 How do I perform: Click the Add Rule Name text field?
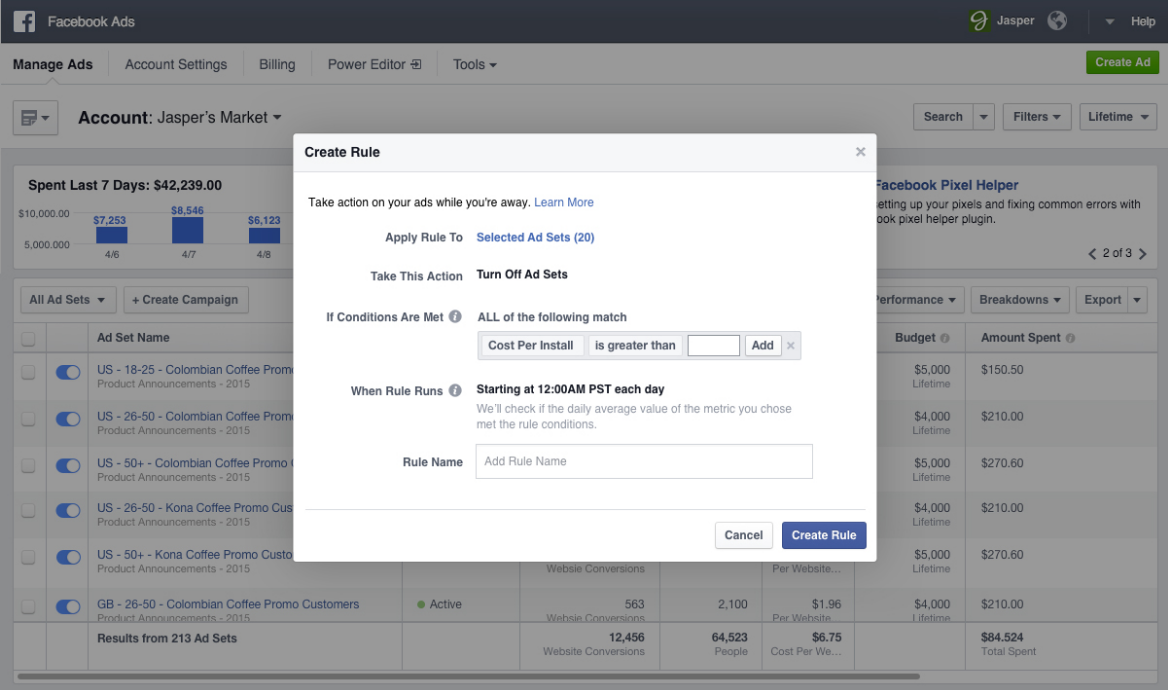pos(644,462)
